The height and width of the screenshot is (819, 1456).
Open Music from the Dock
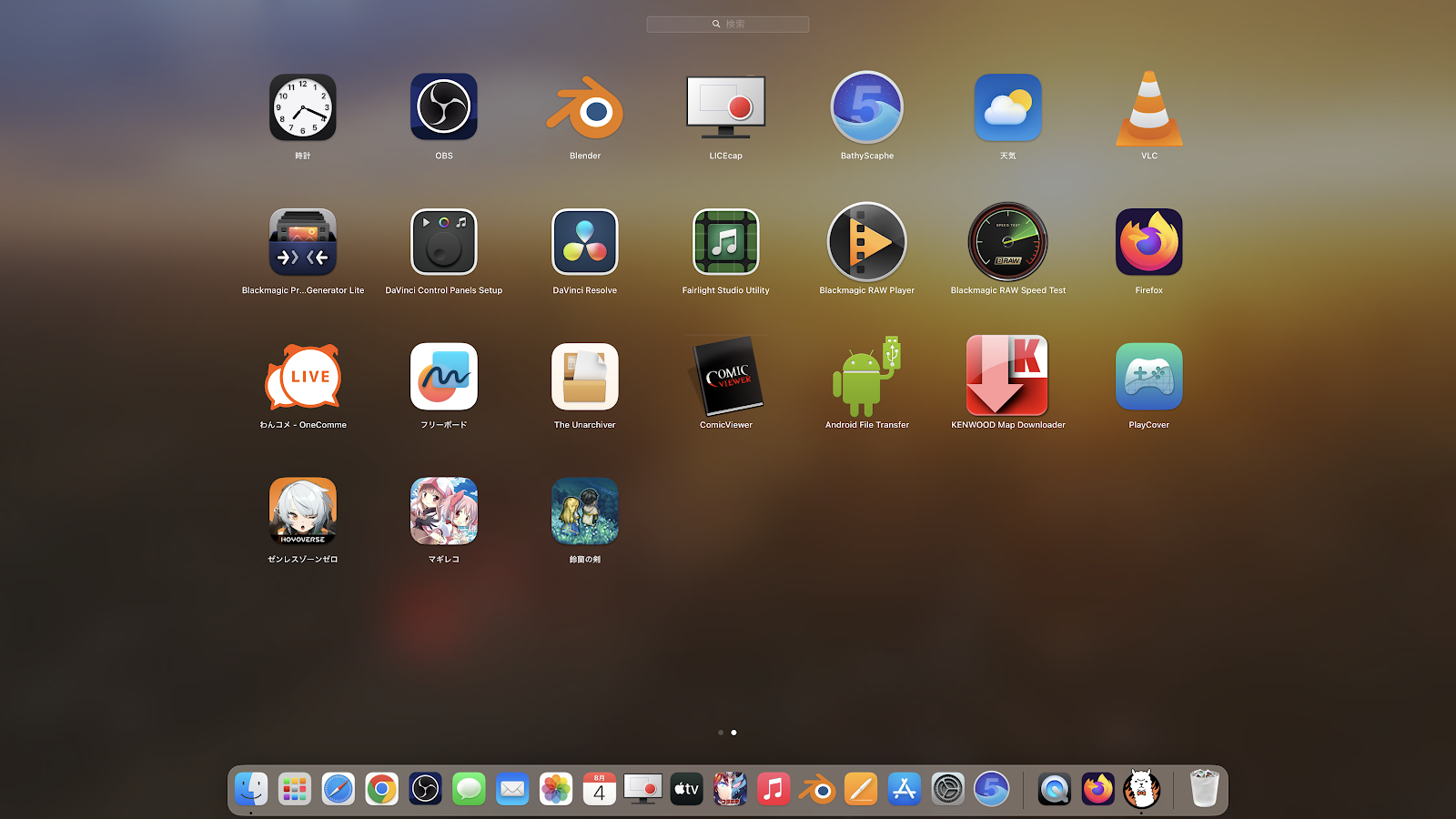click(x=773, y=789)
